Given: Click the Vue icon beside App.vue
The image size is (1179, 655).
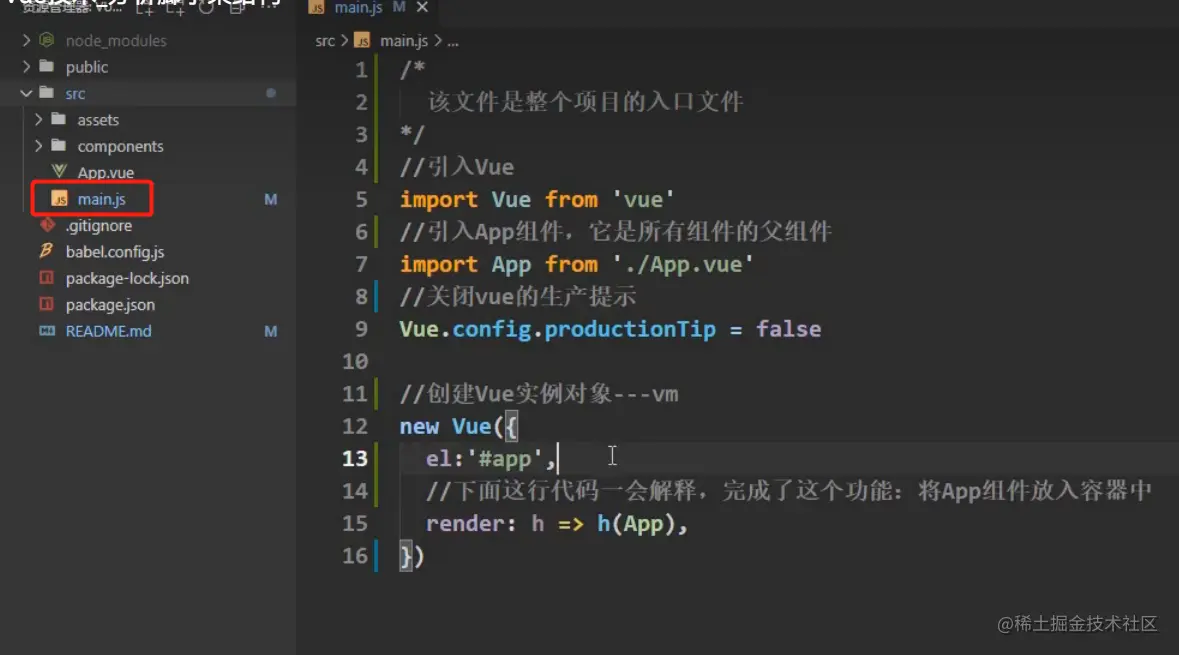Looking at the screenshot, I should [59, 171].
